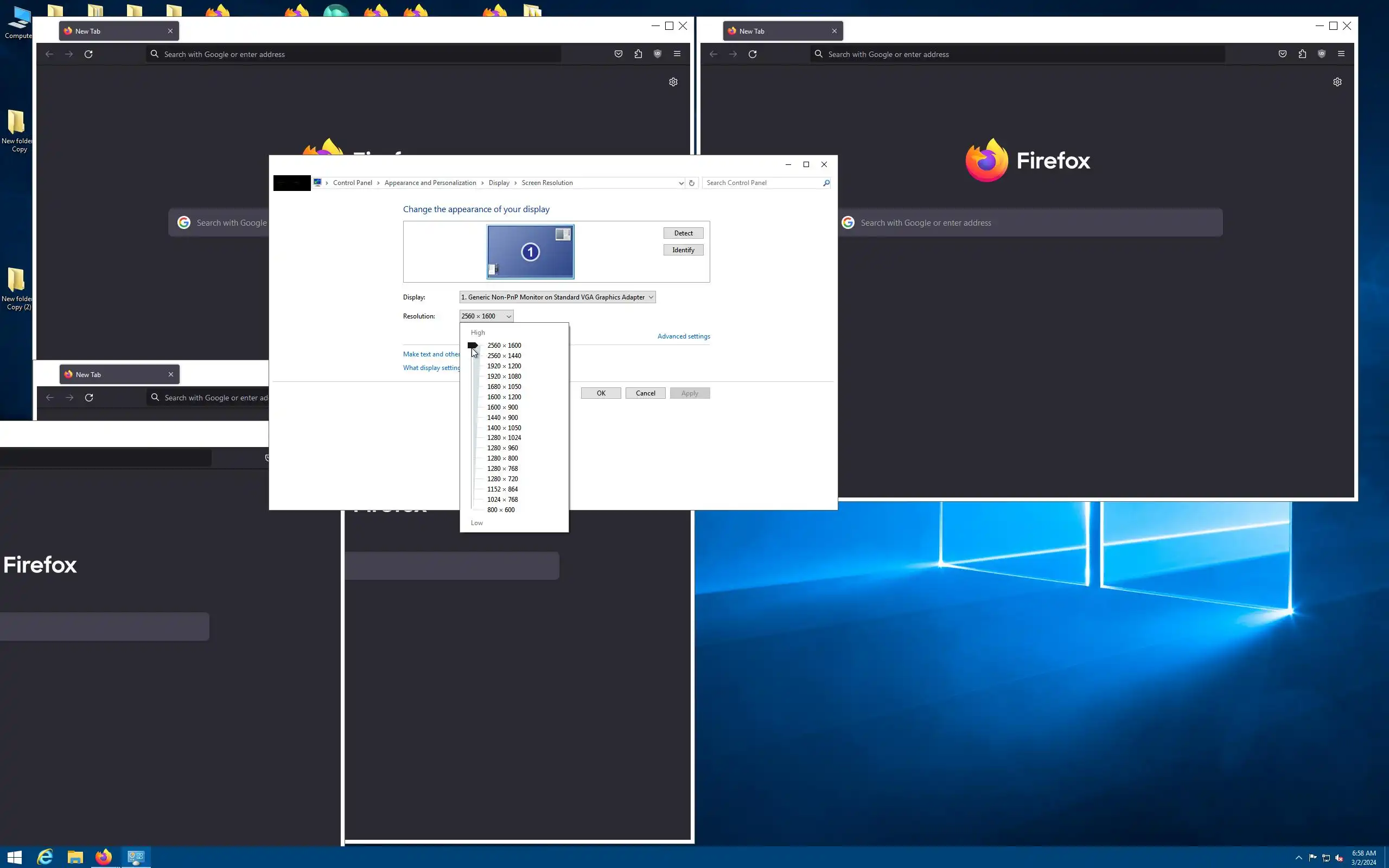Open Firefox new tab settings gear in right window
This screenshot has height=868, width=1389.
pos(1337,82)
